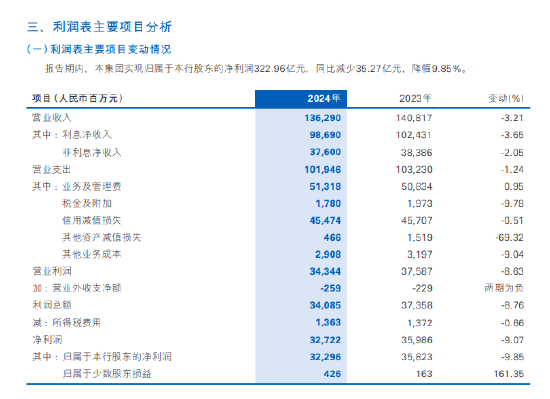This screenshot has height=399, width=550.
Task: Click the value 1,519
Action: (x=420, y=238)
